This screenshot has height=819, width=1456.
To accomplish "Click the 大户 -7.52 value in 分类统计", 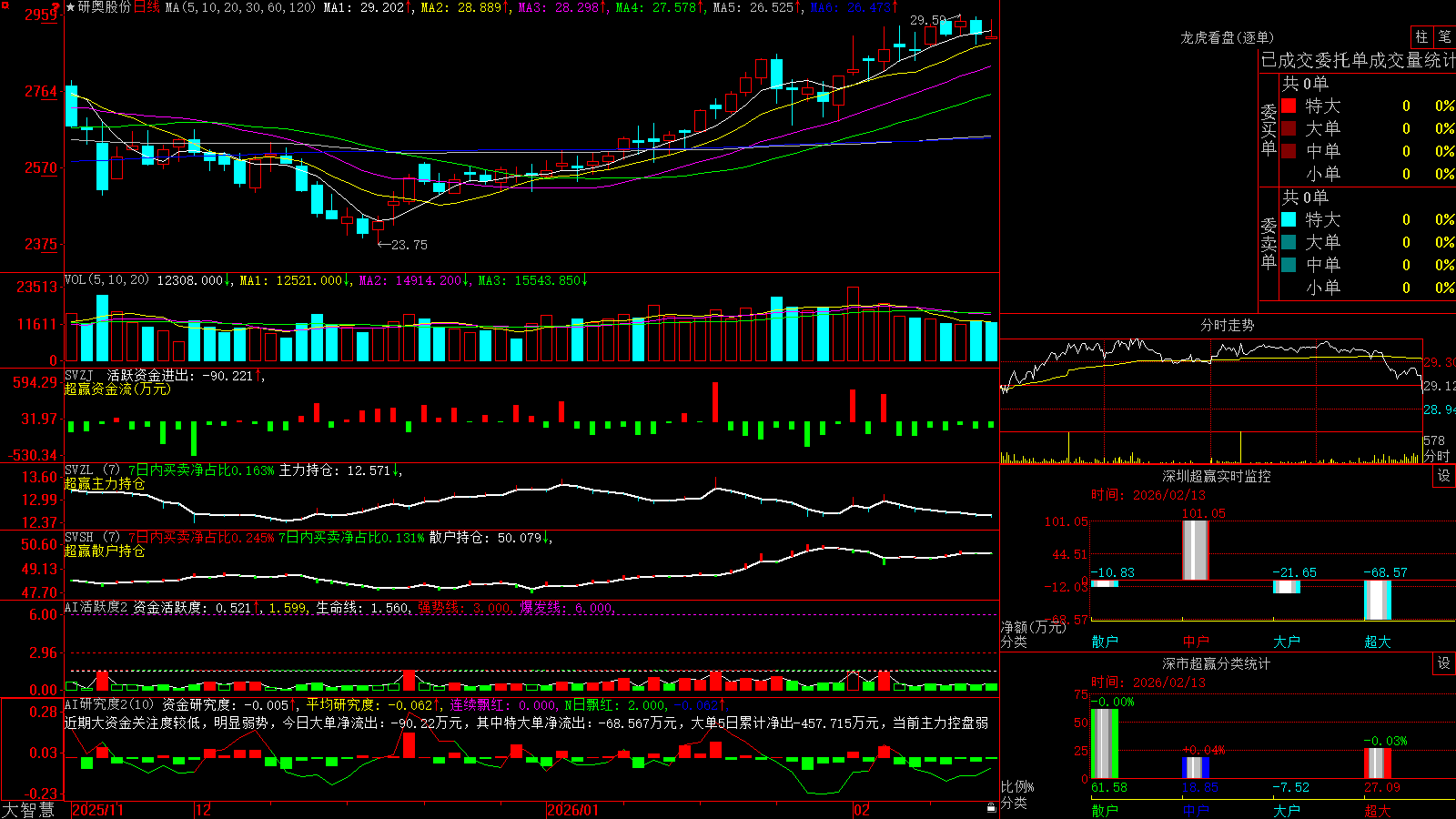I will pos(1290,787).
